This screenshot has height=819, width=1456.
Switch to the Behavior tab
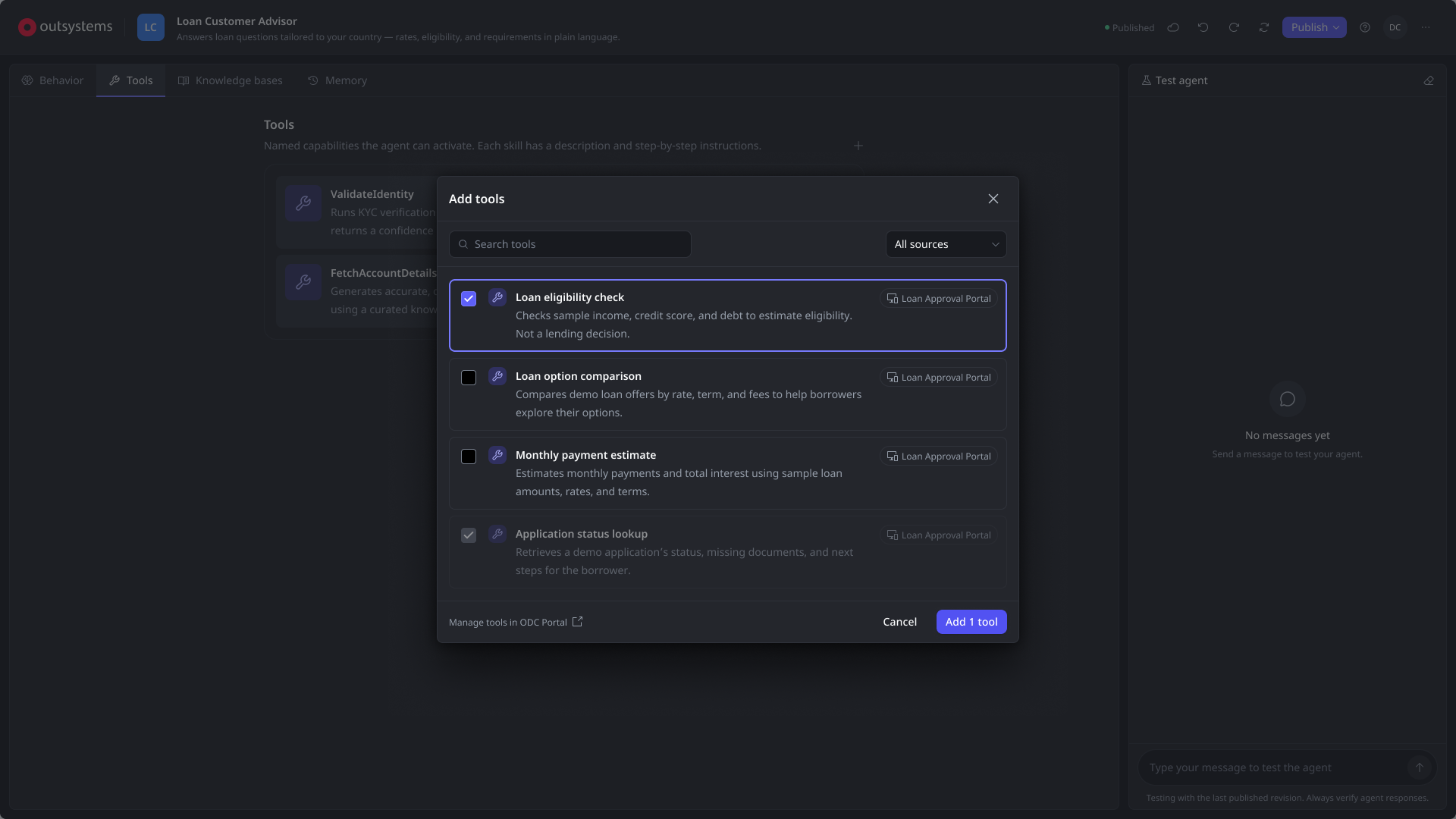coord(53,80)
